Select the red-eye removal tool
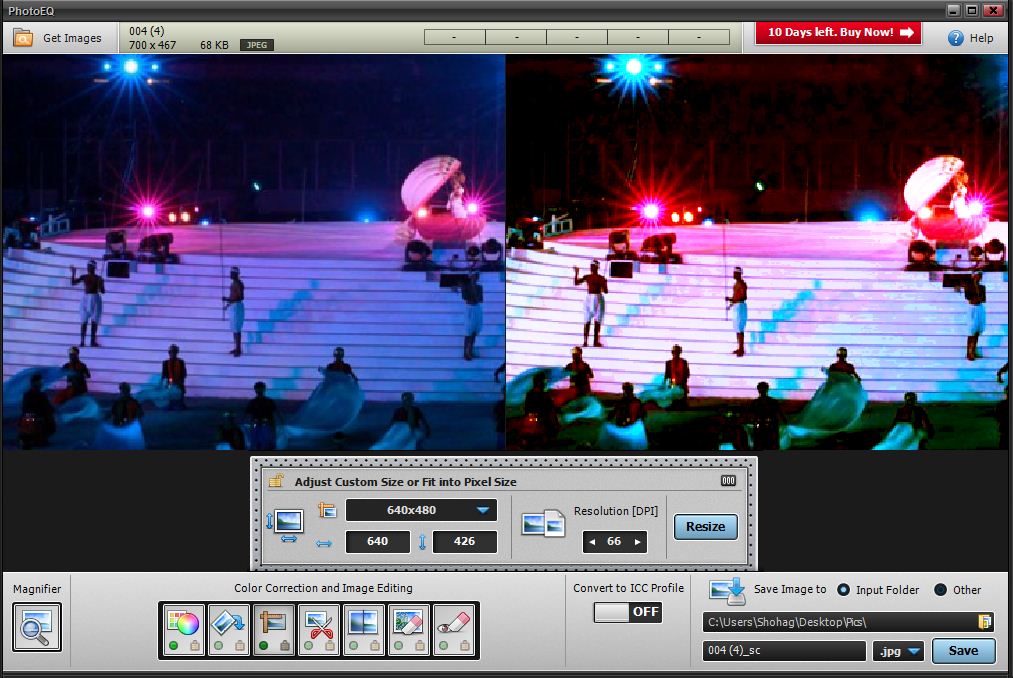Viewport: 1013px width, 678px height. click(x=453, y=625)
